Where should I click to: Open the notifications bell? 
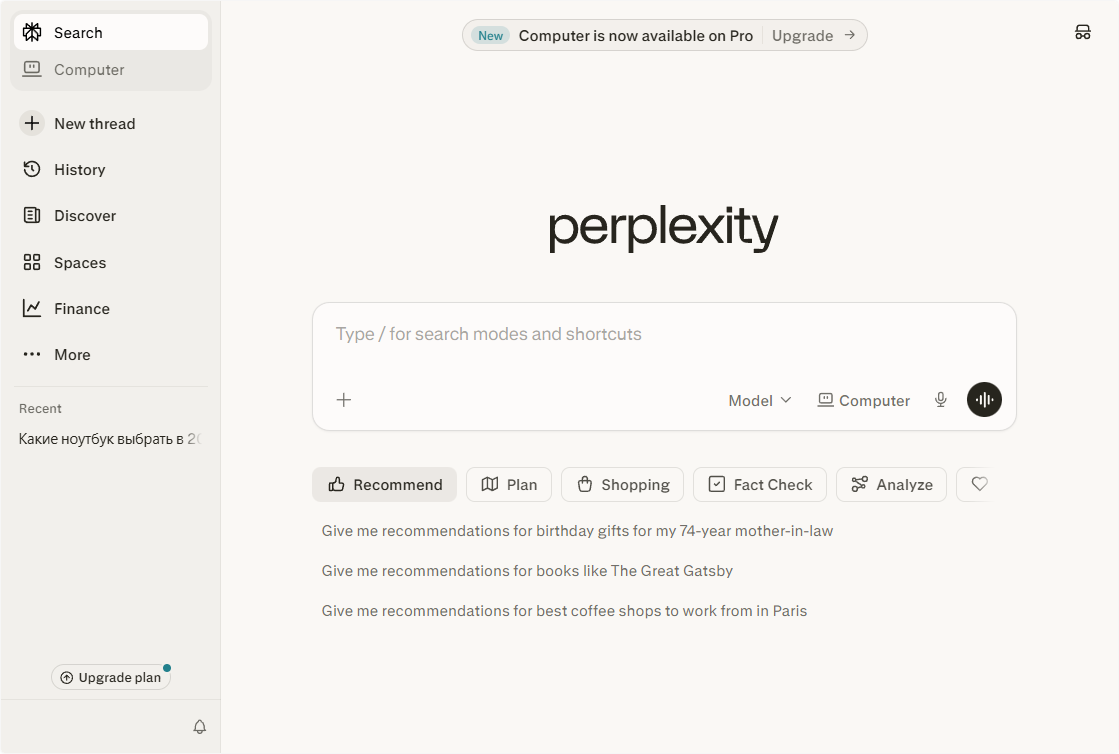click(x=200, y=727)
